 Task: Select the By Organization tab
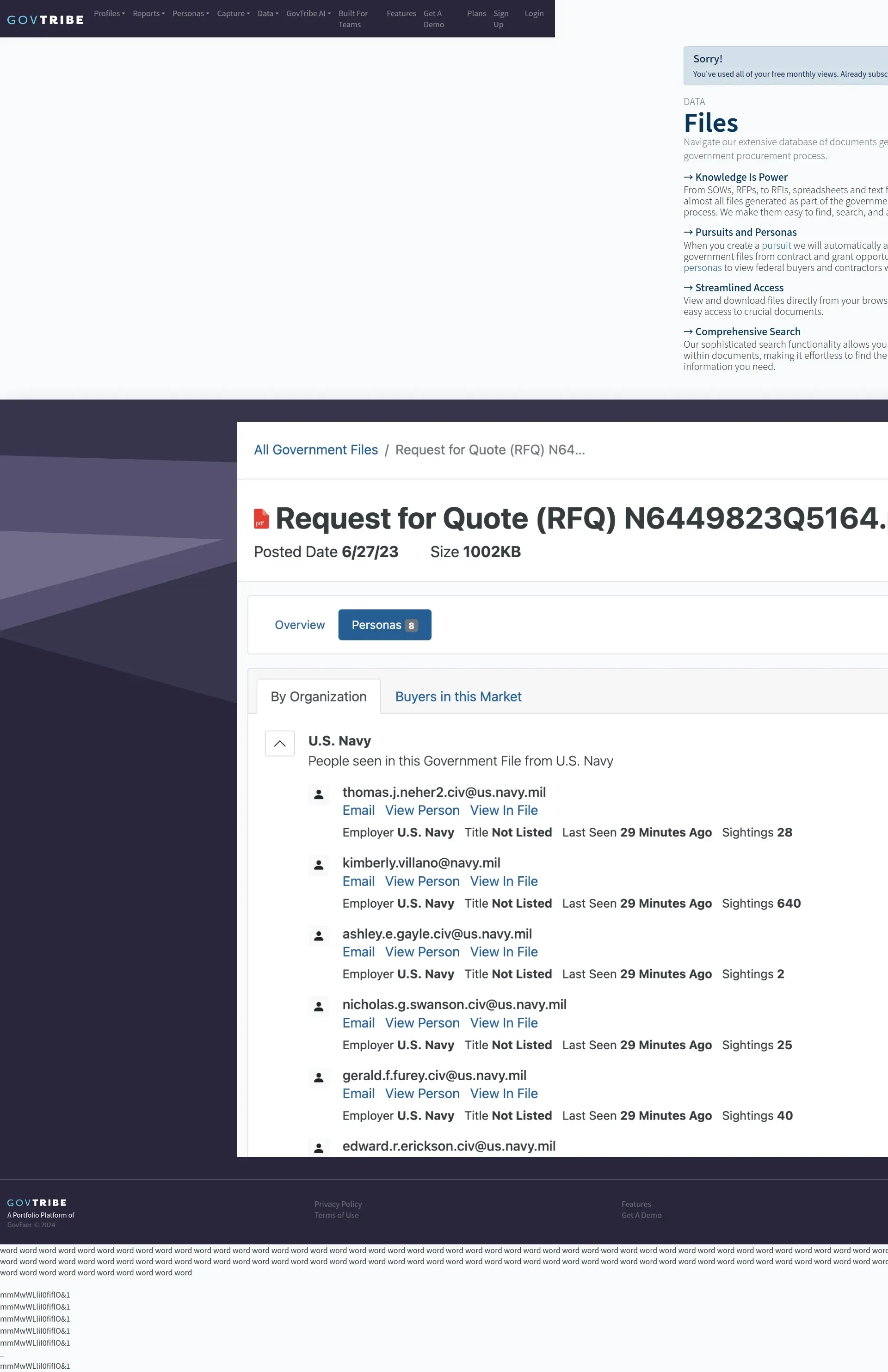[x=318, y=696]
